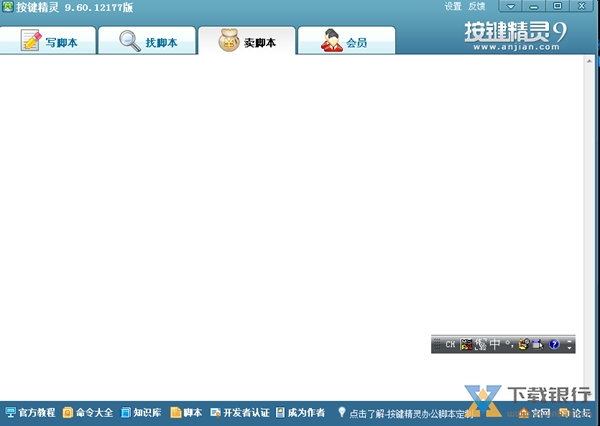Open the IME tools menu icon
The image size is (600, 426).
pos(523,344)
